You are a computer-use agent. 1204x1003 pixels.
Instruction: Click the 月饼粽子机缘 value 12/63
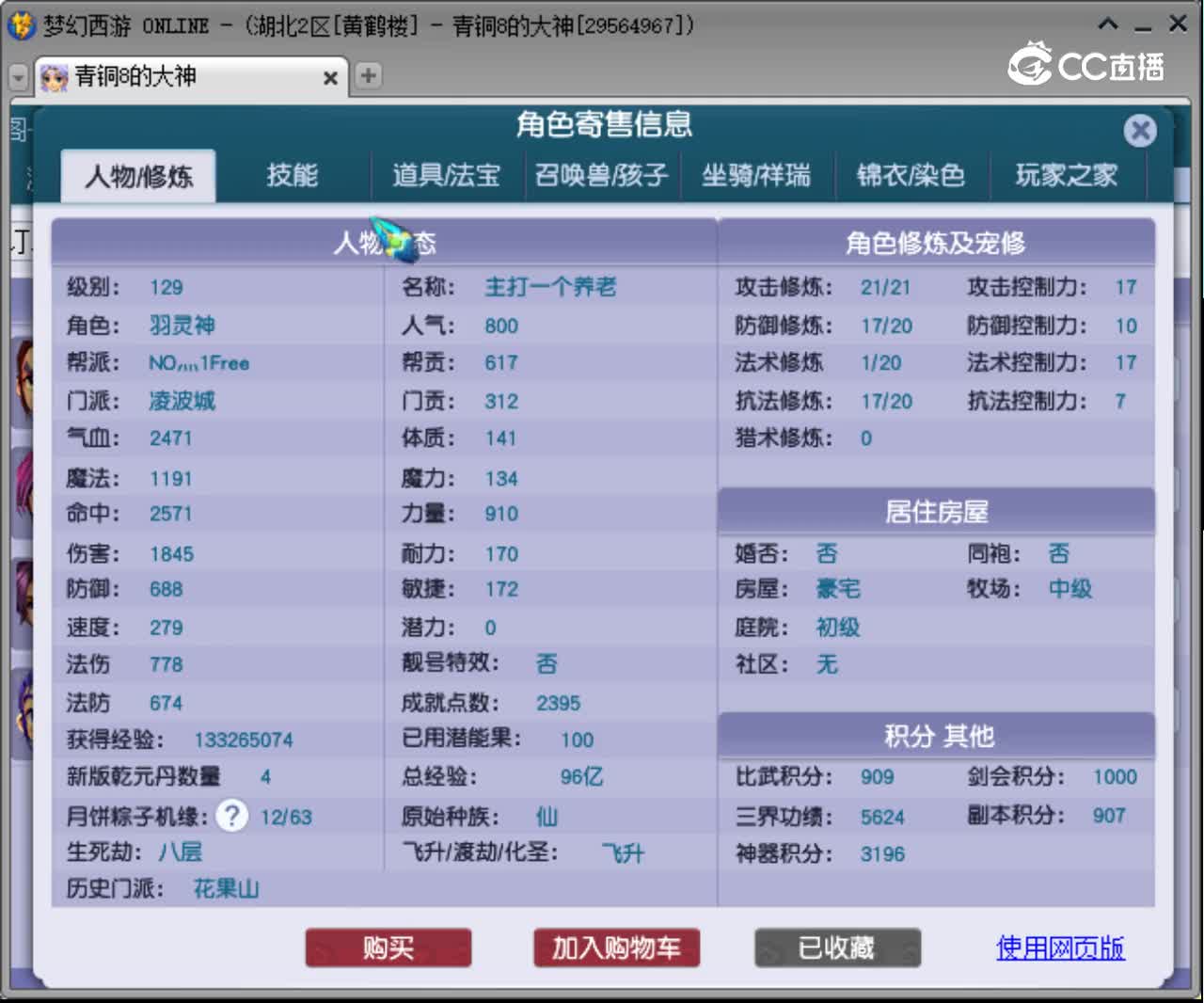[286, 817]
